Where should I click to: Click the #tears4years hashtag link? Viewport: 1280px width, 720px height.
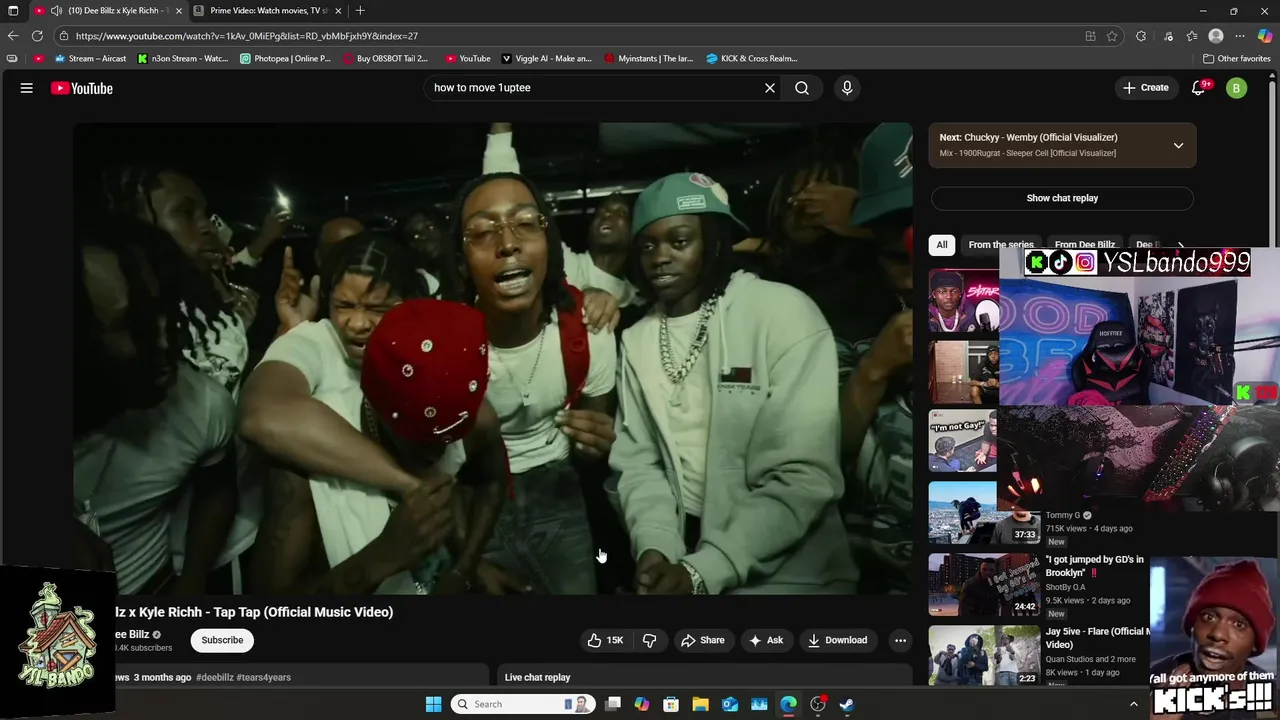click(x=264, y=678)
